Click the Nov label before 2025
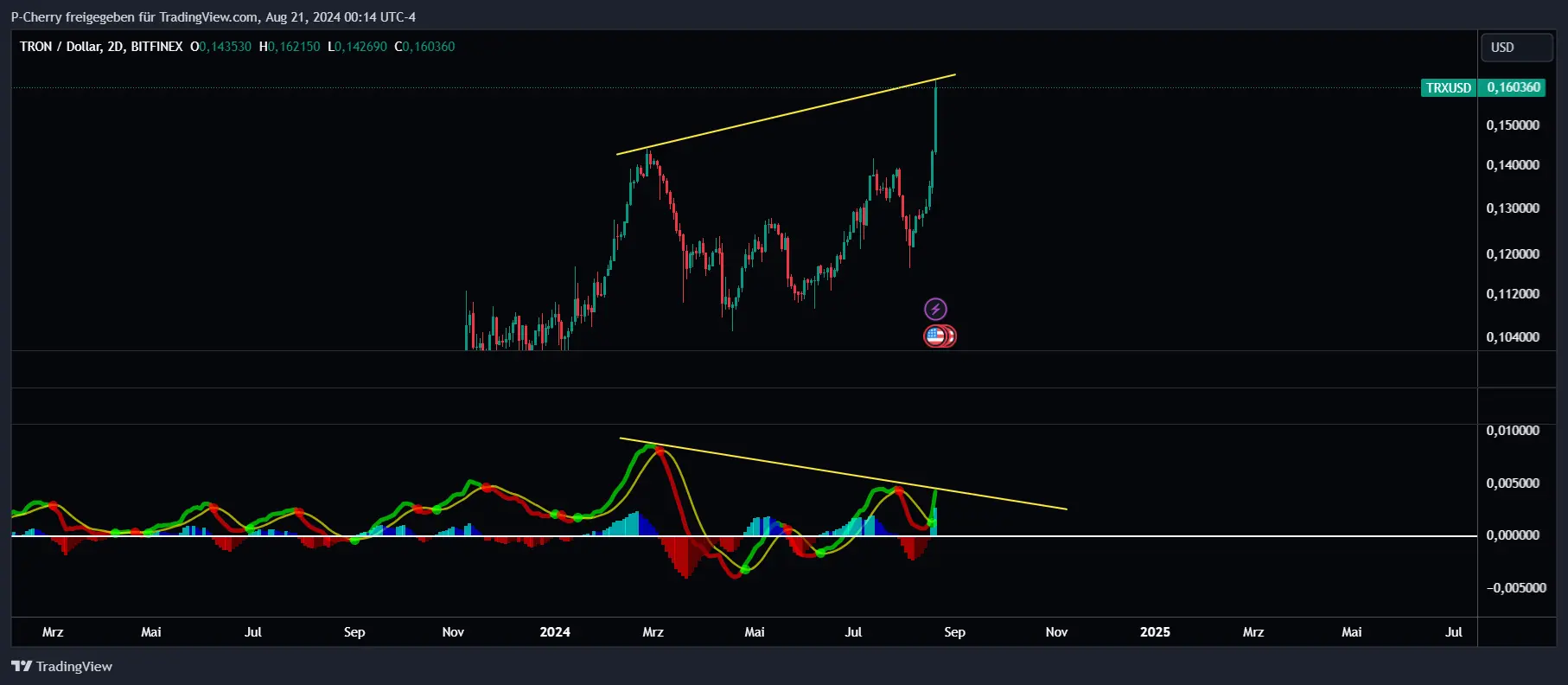 [1056, 632]
